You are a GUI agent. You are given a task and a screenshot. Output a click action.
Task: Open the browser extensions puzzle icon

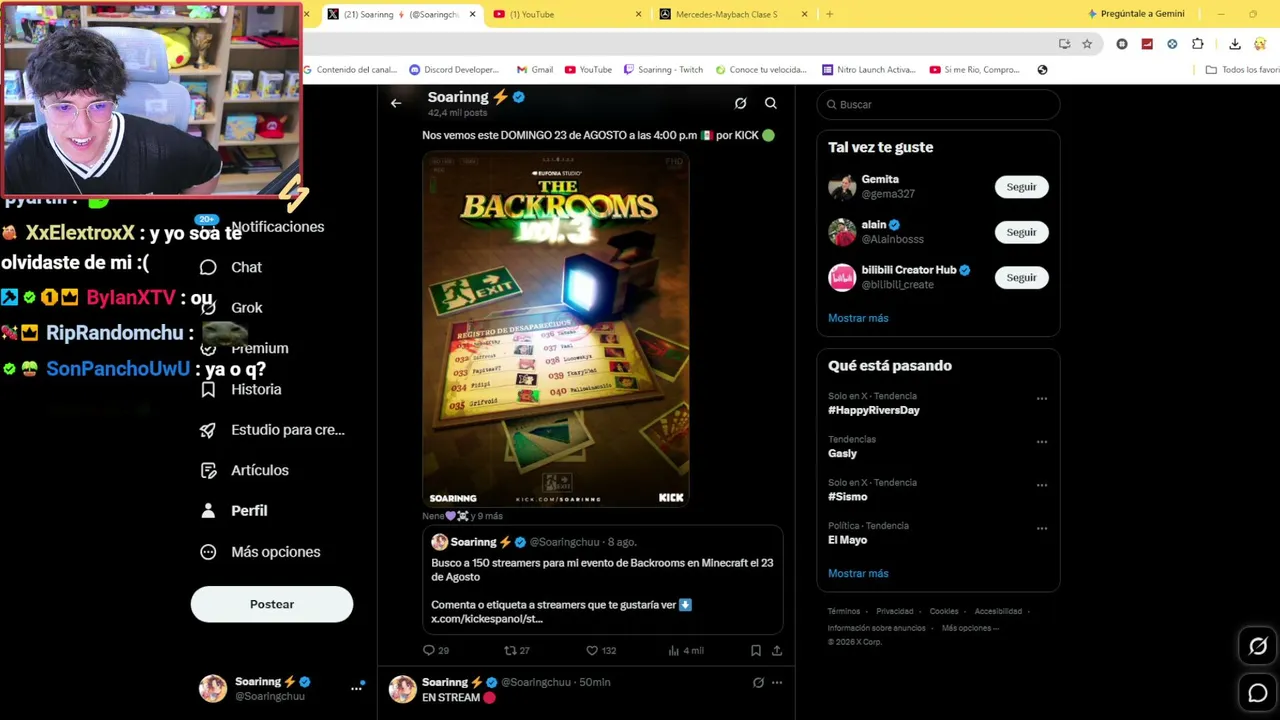1198,44
